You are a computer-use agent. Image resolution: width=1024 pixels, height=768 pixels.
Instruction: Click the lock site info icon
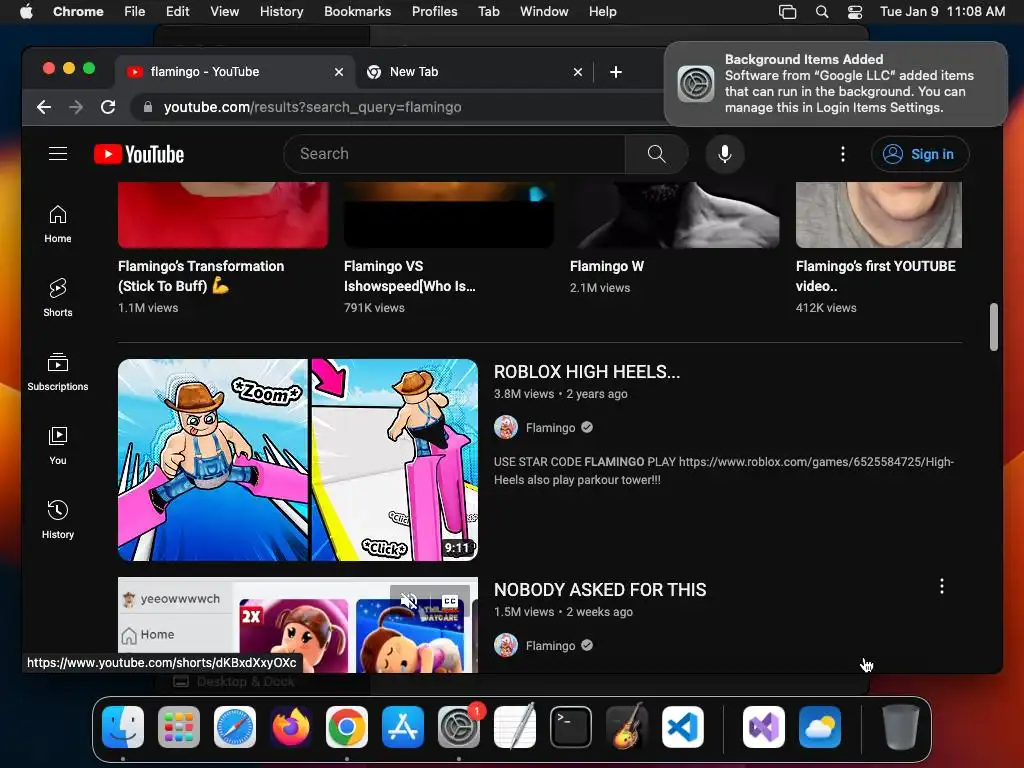coord(148,107)
